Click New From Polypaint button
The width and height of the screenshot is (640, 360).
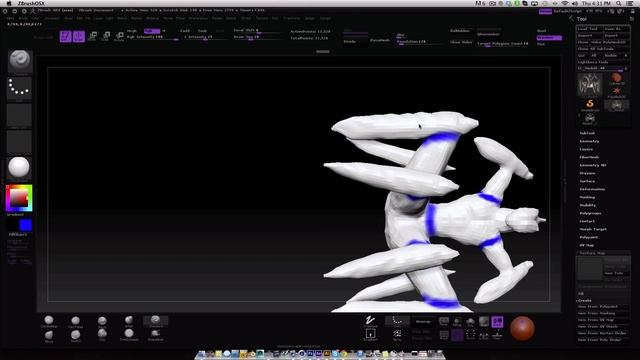(602, 307)
